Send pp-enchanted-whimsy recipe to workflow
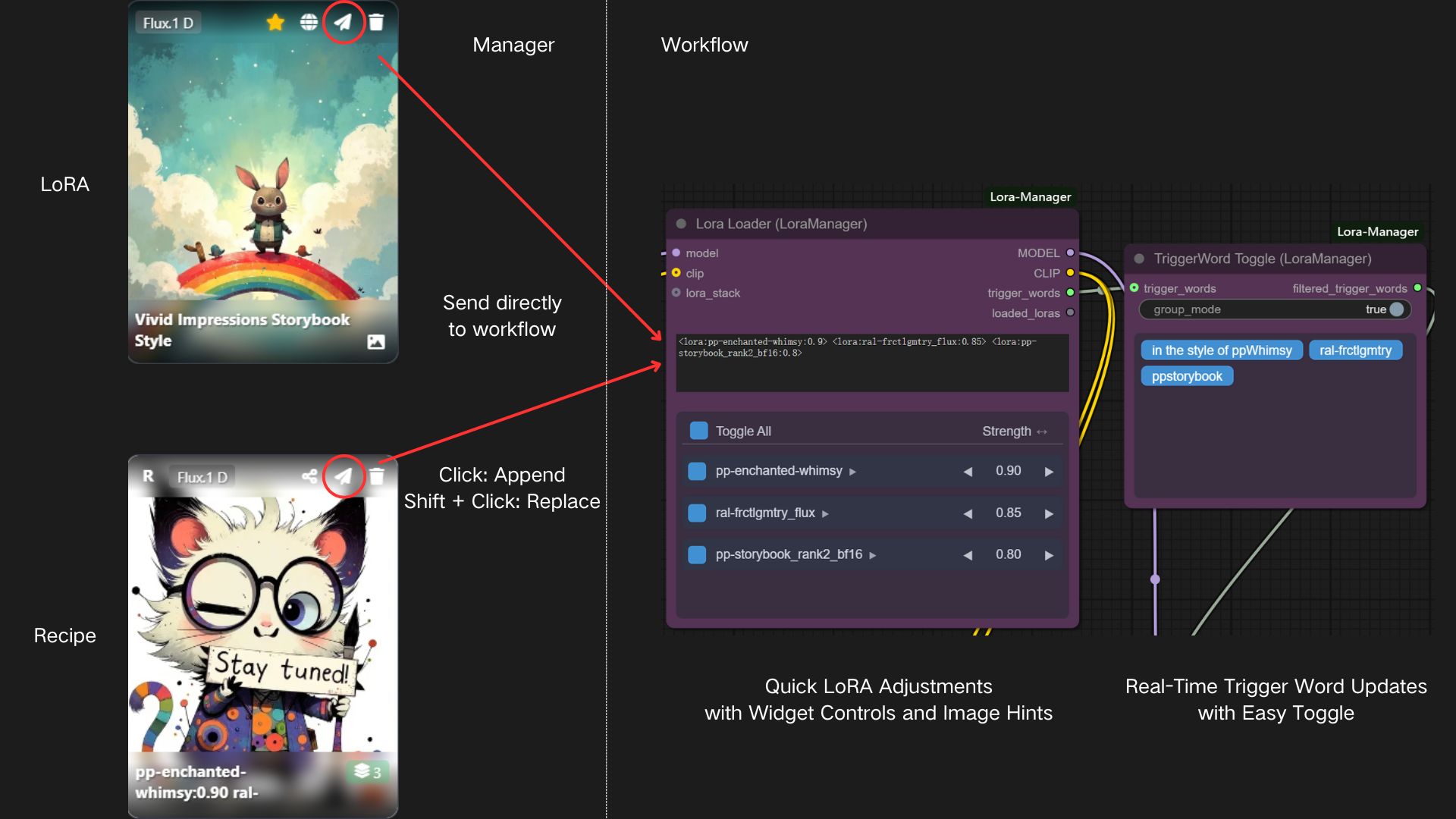 [344, 476]
